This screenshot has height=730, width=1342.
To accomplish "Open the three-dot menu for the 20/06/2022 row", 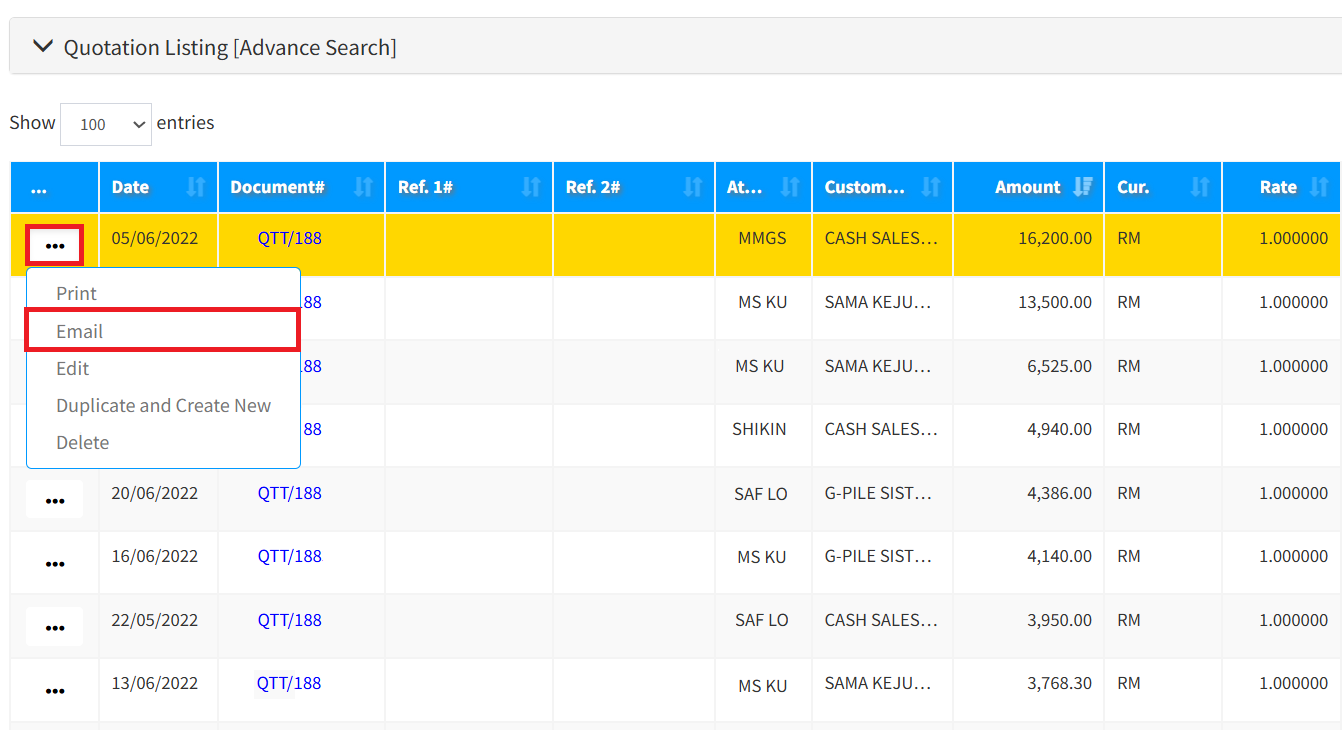I will pyautogui.click(x=55, y=499).
